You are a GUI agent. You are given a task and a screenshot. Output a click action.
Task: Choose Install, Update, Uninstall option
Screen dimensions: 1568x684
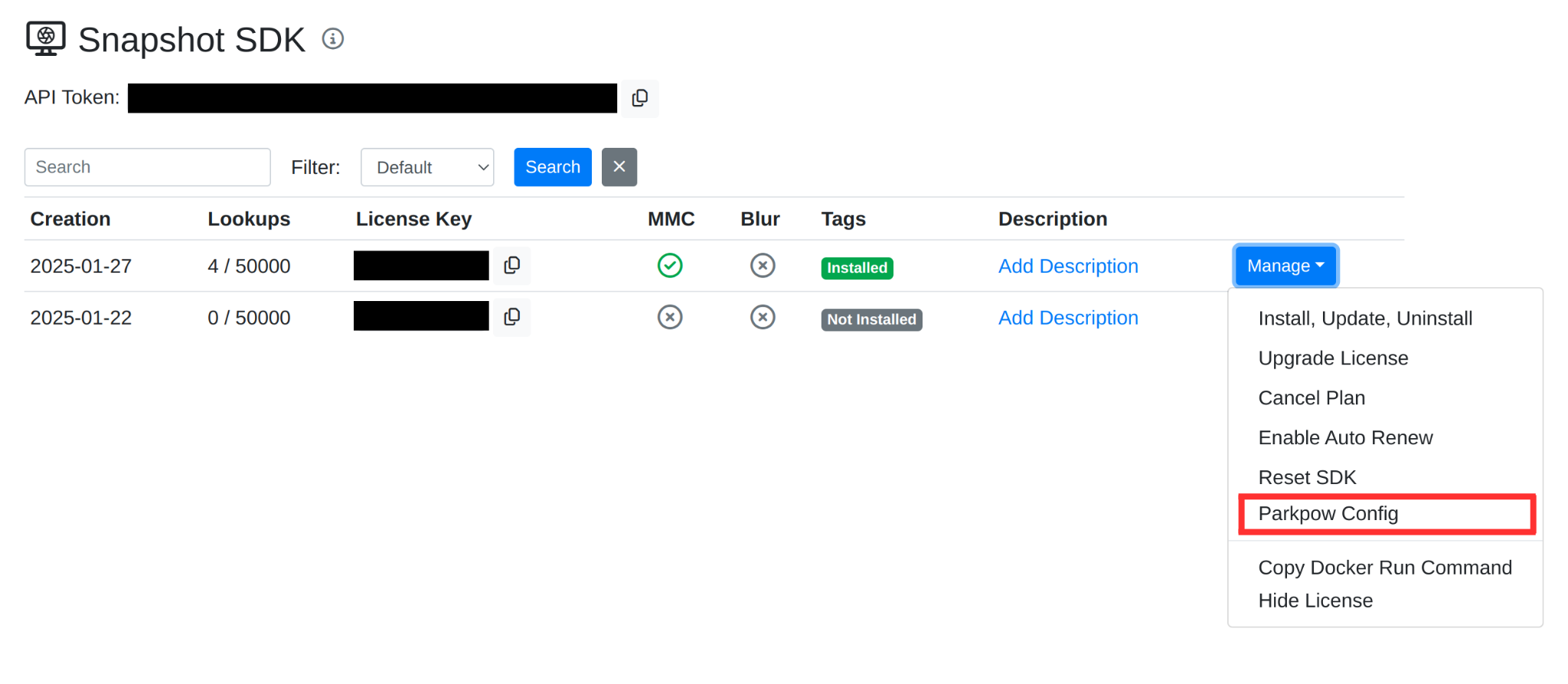pyautogui.click(x=1365, y=319)
